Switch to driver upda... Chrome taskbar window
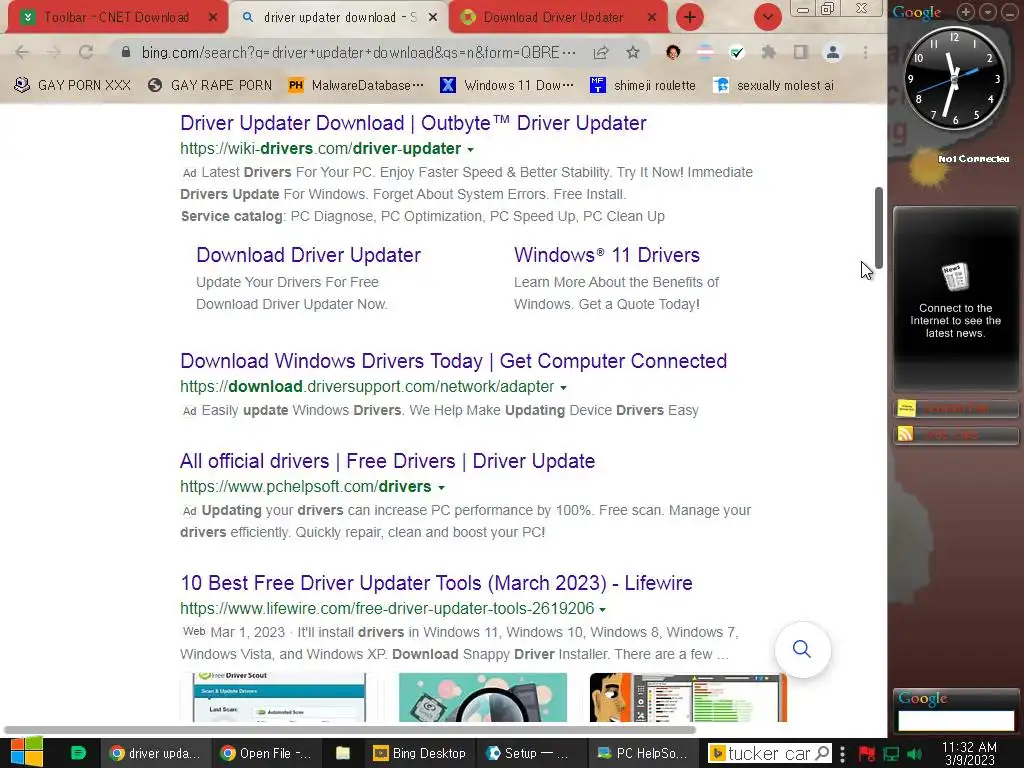This screenshot has width=1024, height=768. [155, 753]
